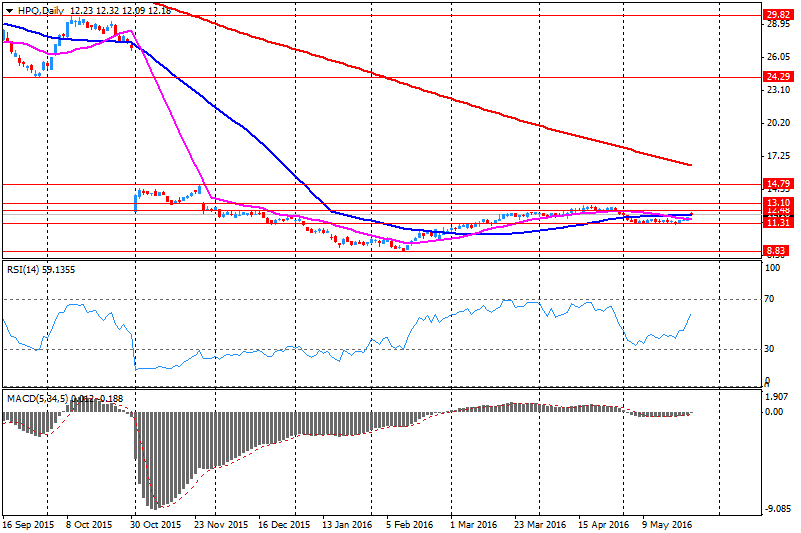Click the 13 Jan 2016 date label
Screen dimensions: 801x533
click(x=347, y=525)
